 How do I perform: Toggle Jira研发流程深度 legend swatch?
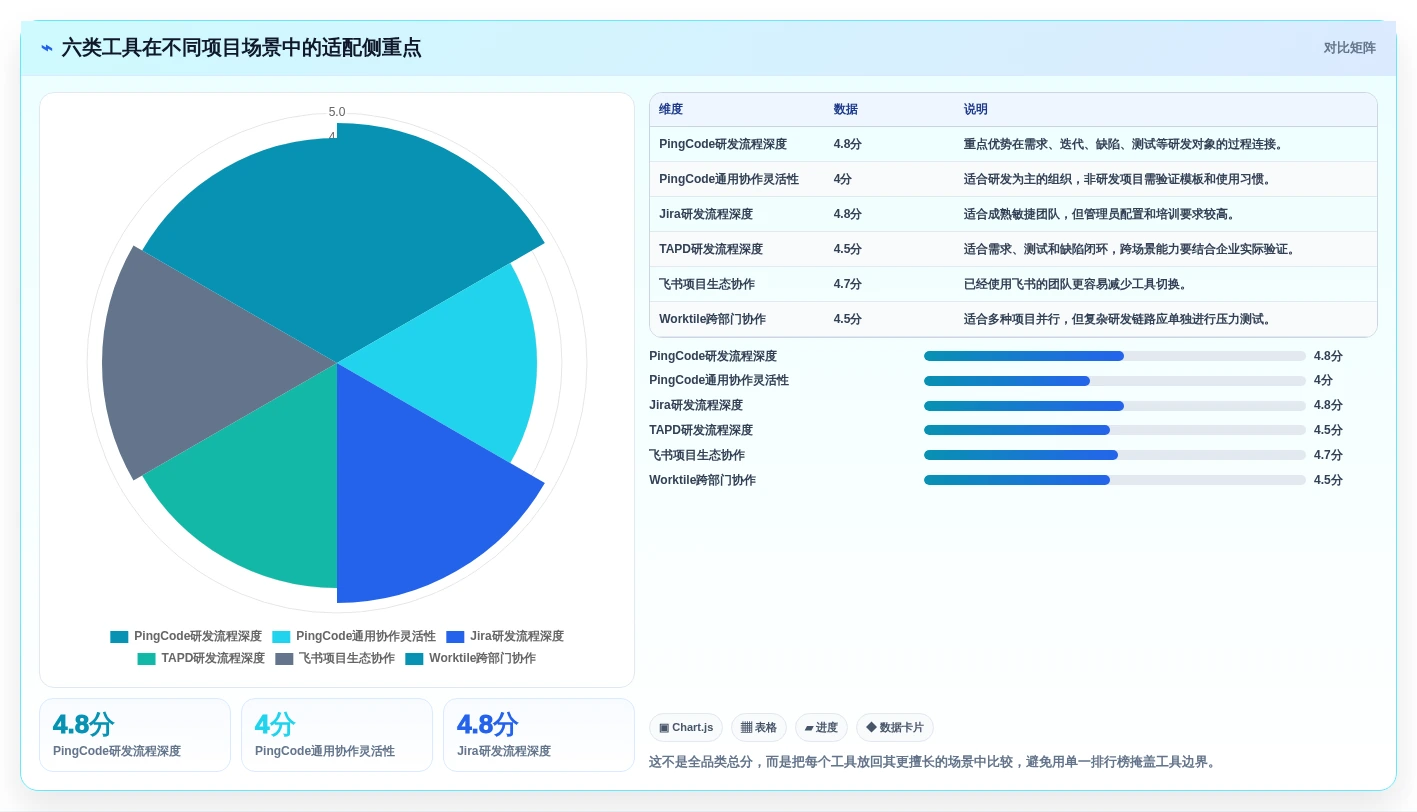click(x=455, y=637)
